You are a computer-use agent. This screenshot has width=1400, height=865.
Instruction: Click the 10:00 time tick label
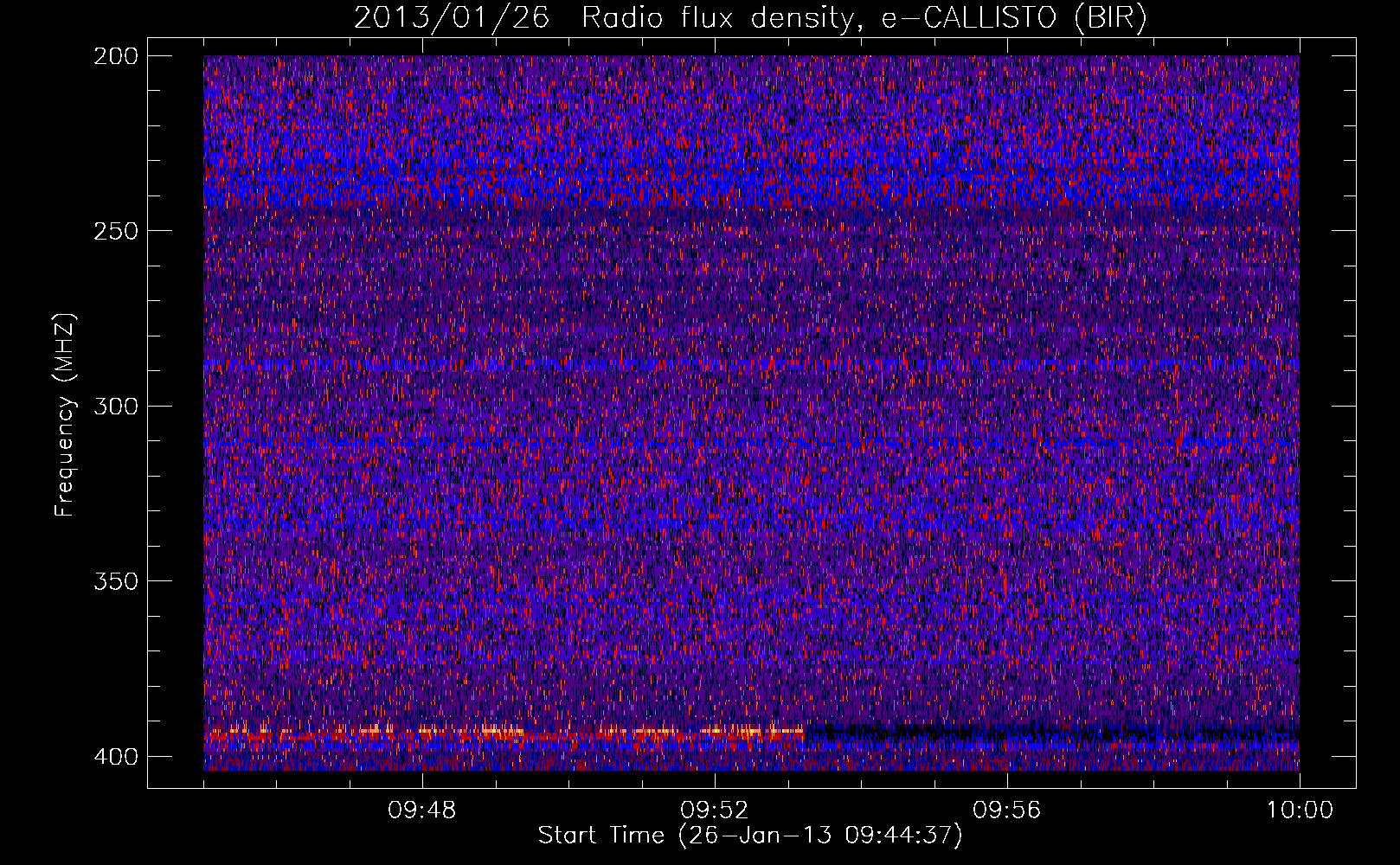pyautogui.click(x=1300, y=811)
